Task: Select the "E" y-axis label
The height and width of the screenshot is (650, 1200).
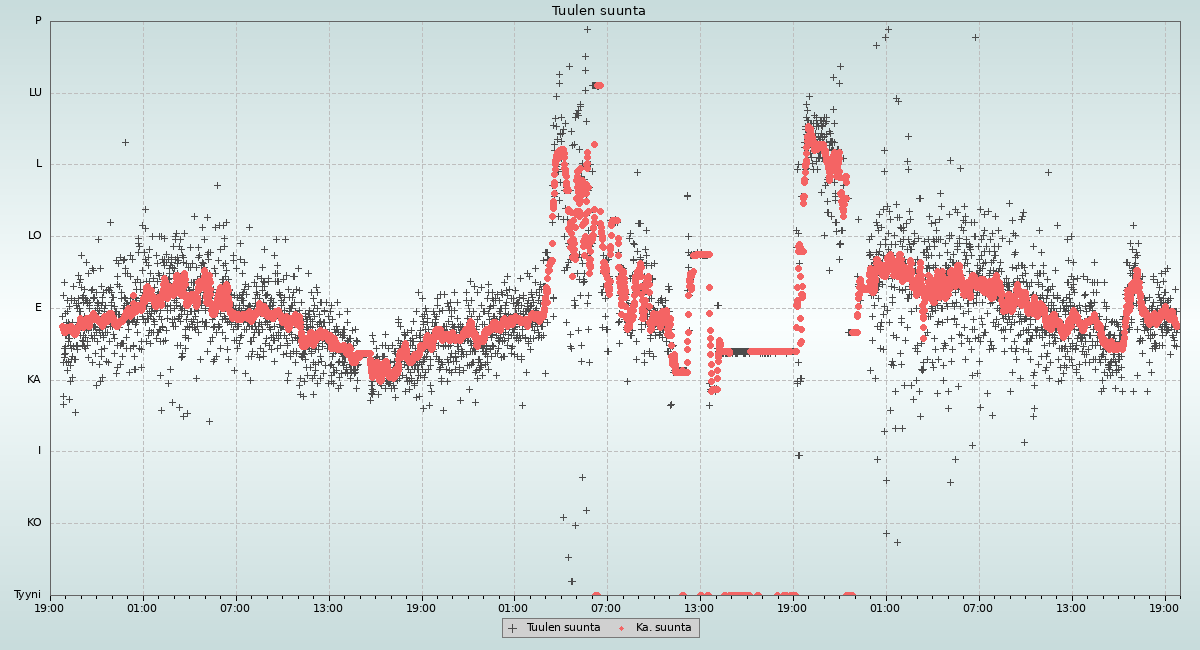Action: tap(39, 308)
